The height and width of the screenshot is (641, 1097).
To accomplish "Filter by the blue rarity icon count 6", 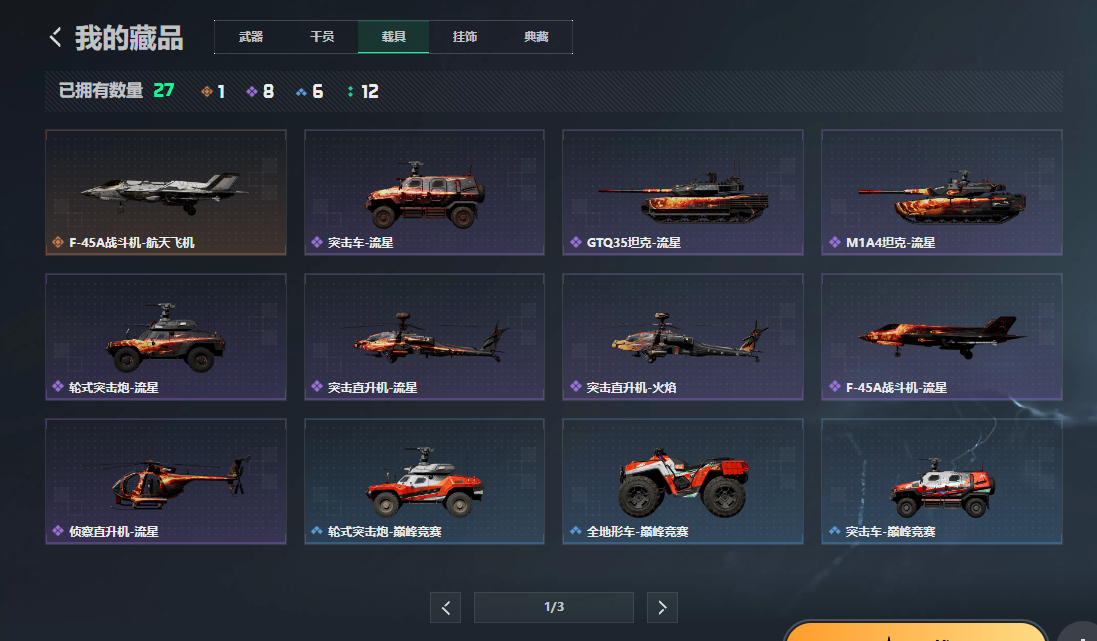I will click(309, 92).
